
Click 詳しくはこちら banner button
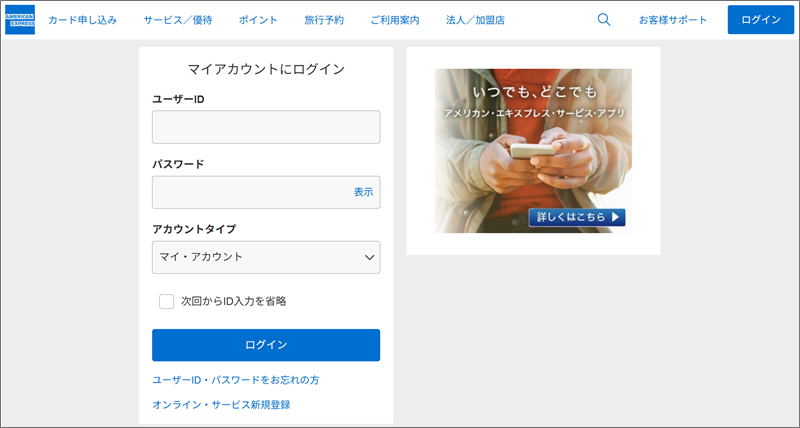point(577,217)
